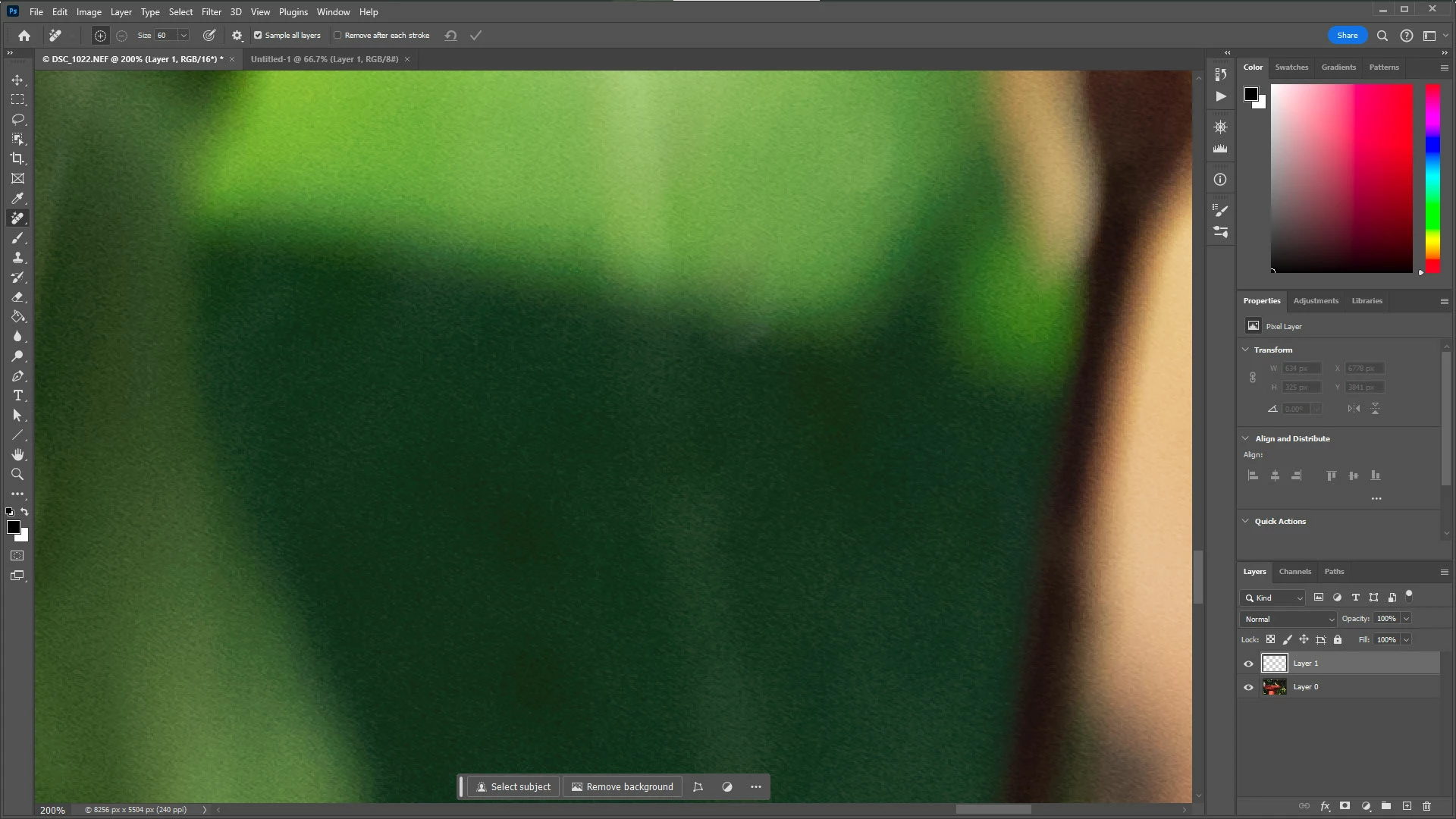Select the Hand tool
The width and height of the screenshot is (1456, 819).
(x=17, y=454)
